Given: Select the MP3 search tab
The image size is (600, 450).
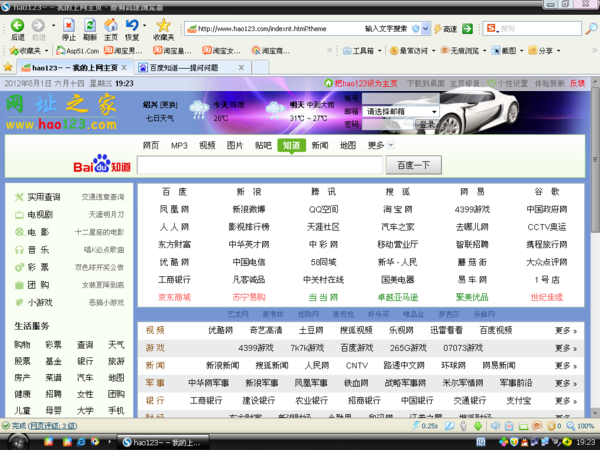Looking at the screenshot, I should pos(179,145).
